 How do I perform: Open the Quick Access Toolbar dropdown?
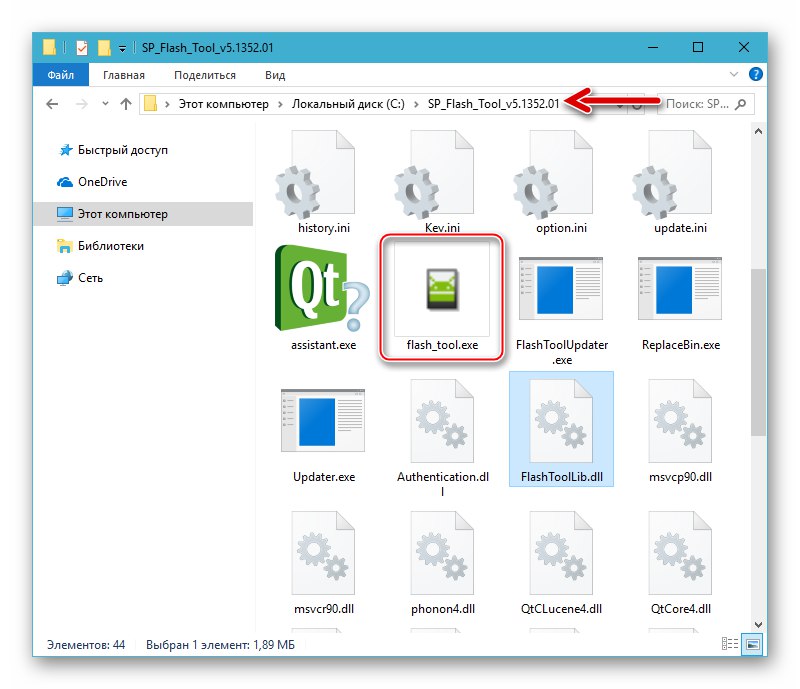(x=122, y=46)
